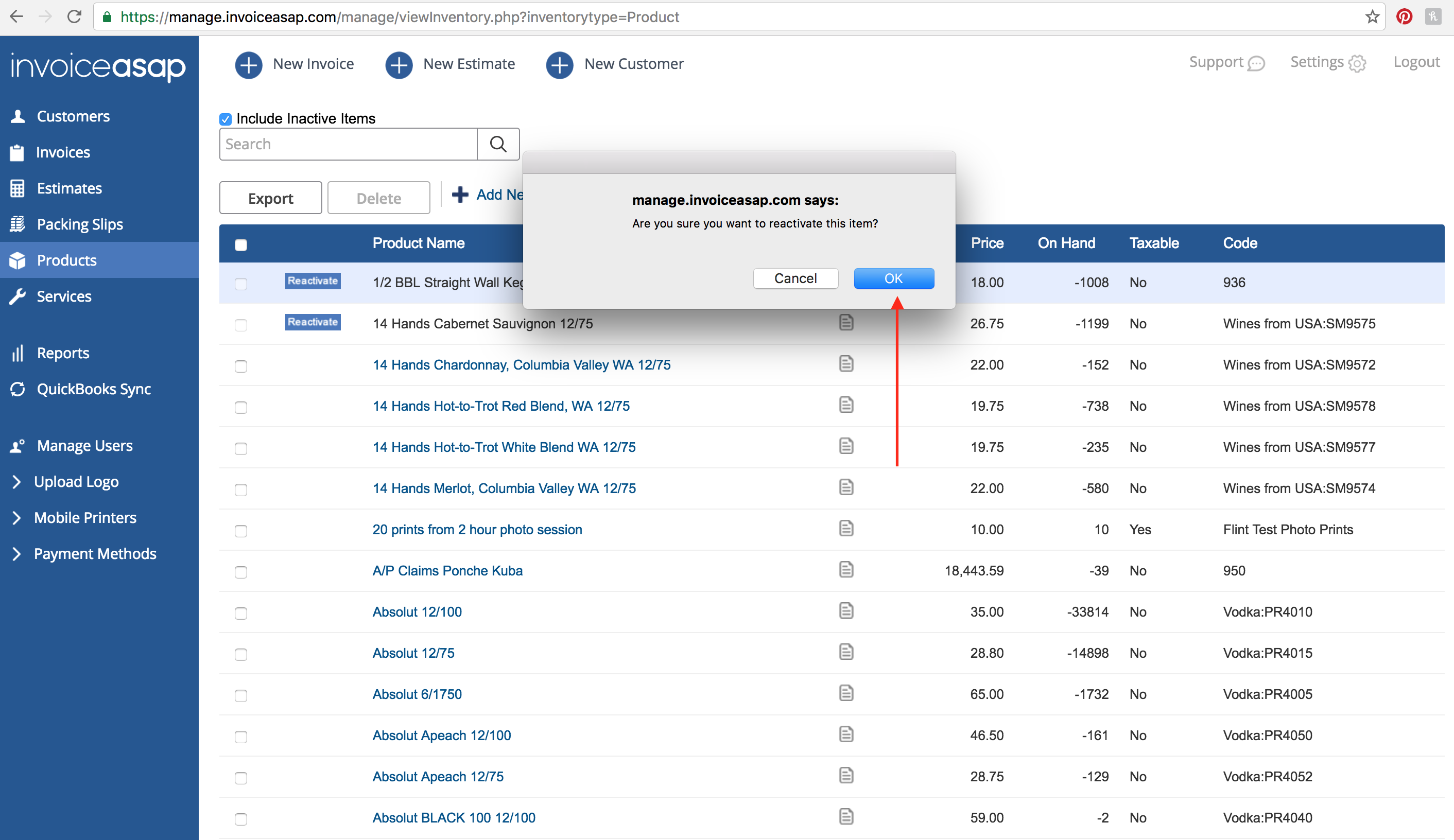Image resolution: width=1454 pixels, height=840 pixels.
Task: Open document icon for 14 Hands Merlot row
Action: (x=846, y=487)
